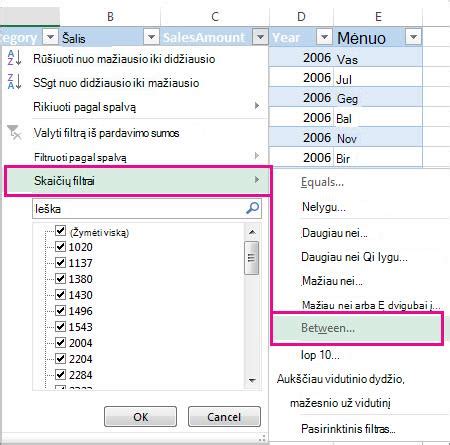Toggle the (Žymėti viską) checkbox
450x445 pixels.
(60, 230)
